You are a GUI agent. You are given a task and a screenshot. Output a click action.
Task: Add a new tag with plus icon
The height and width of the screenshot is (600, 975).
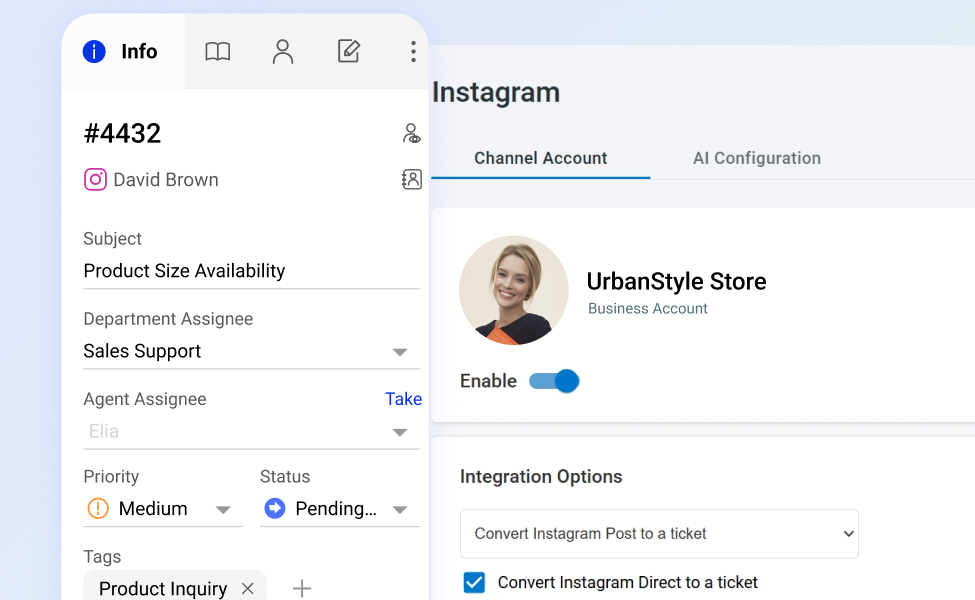302,588
